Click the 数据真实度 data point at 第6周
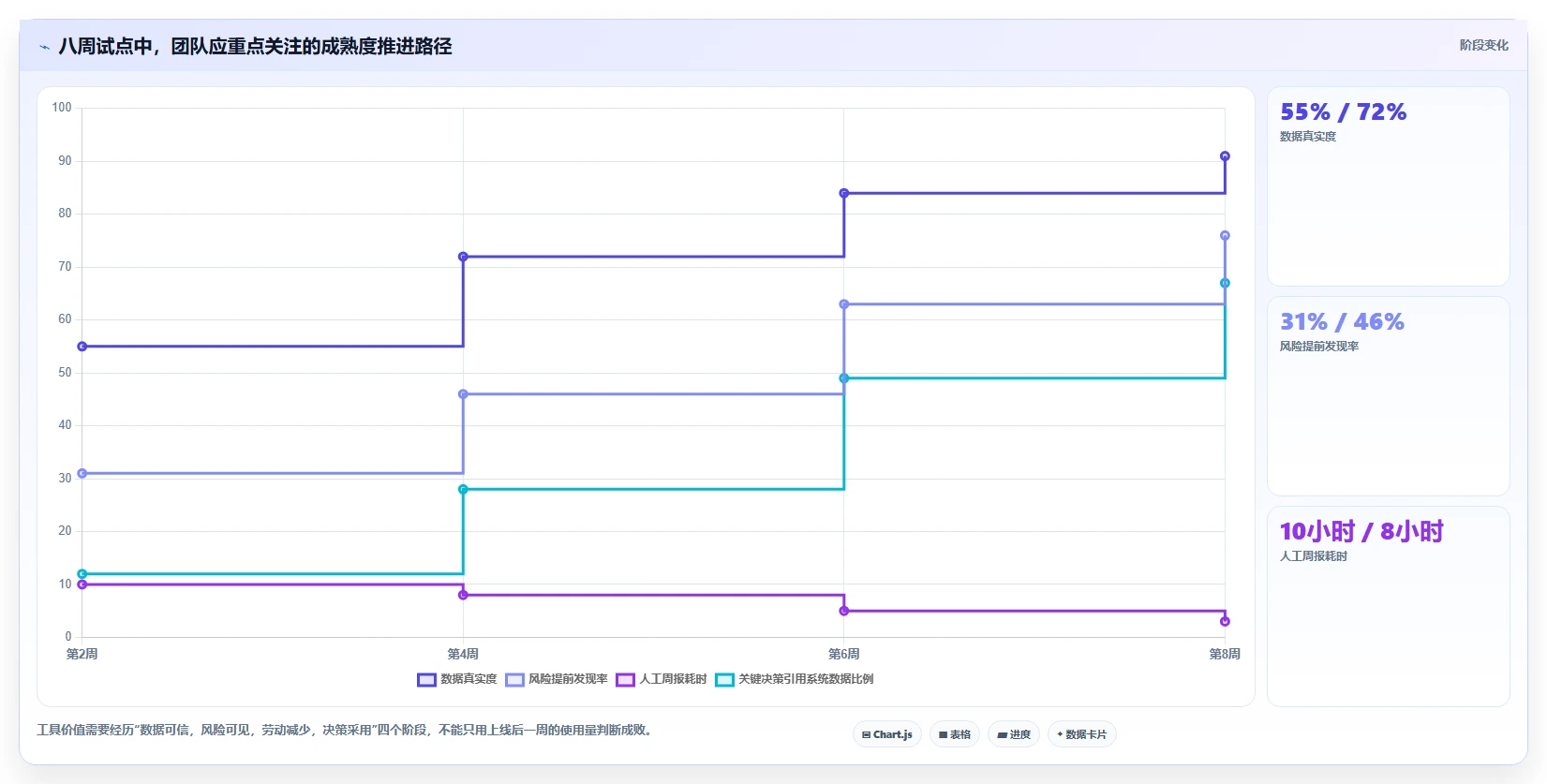 tap(844, 193)
